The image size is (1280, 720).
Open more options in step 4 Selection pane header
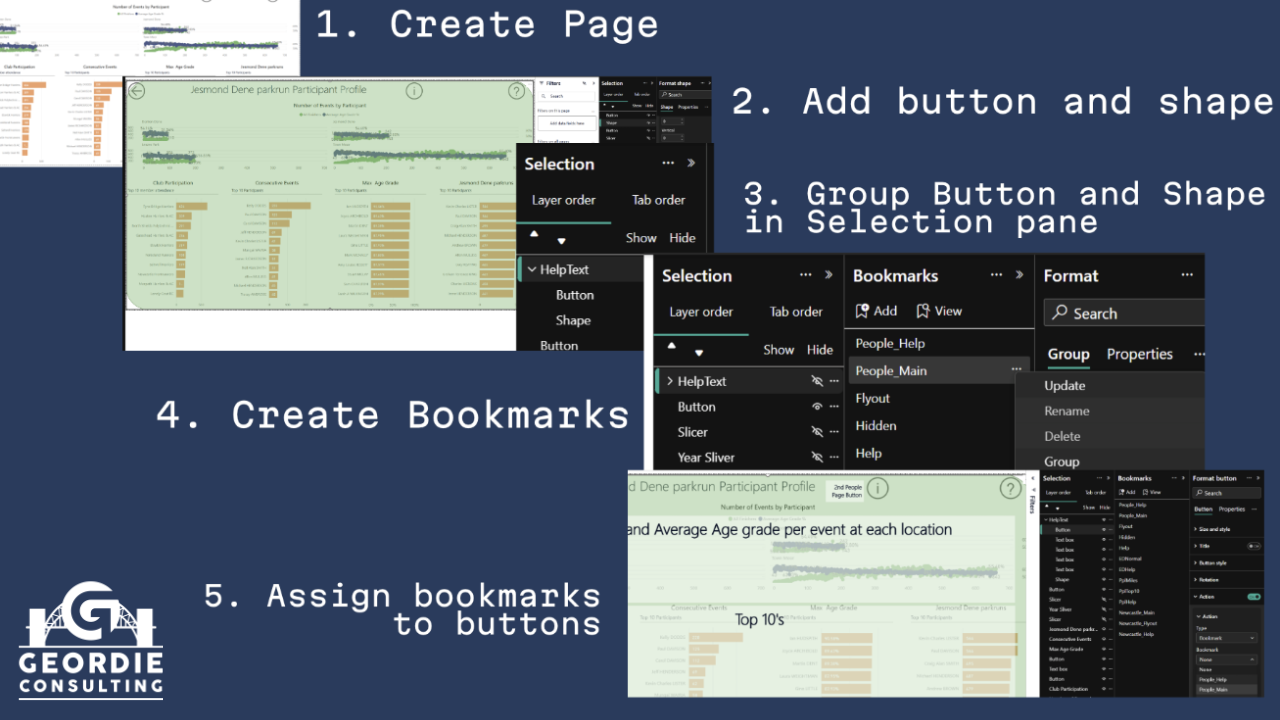(x=805, y=275)
